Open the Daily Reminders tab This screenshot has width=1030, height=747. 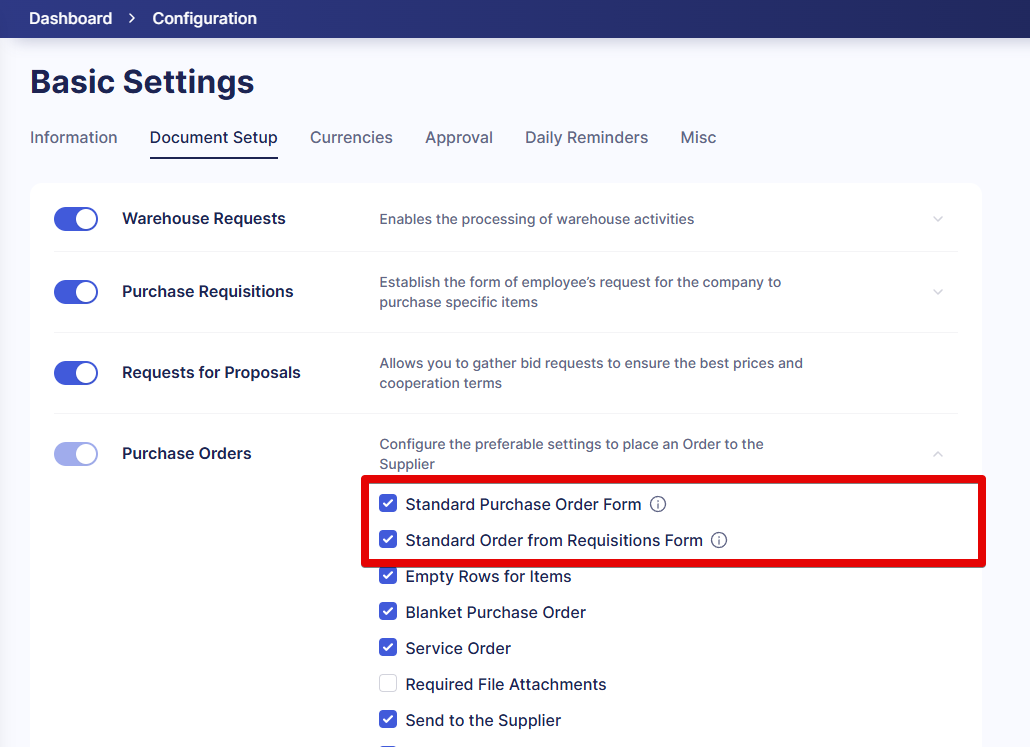pyautogui.click(x=587, y=137)
